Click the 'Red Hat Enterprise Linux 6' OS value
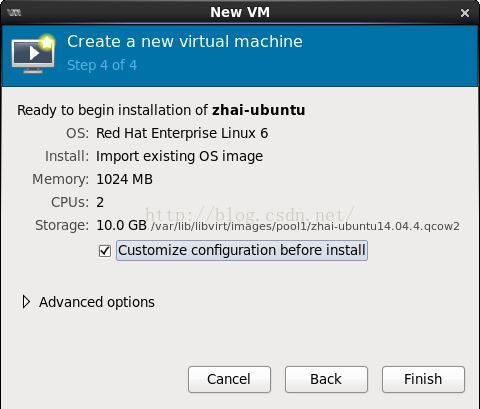Viewport: 480px width, 409px height. tap(182, 133)
